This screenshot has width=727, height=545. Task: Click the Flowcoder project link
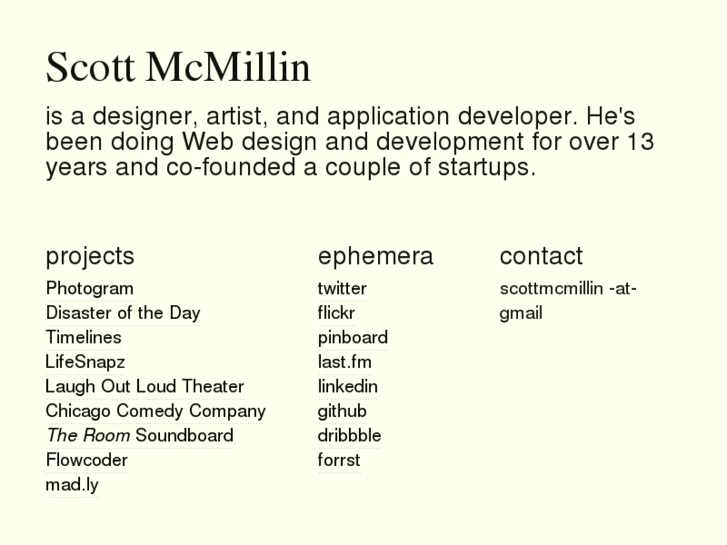click(x=86, y=460)
